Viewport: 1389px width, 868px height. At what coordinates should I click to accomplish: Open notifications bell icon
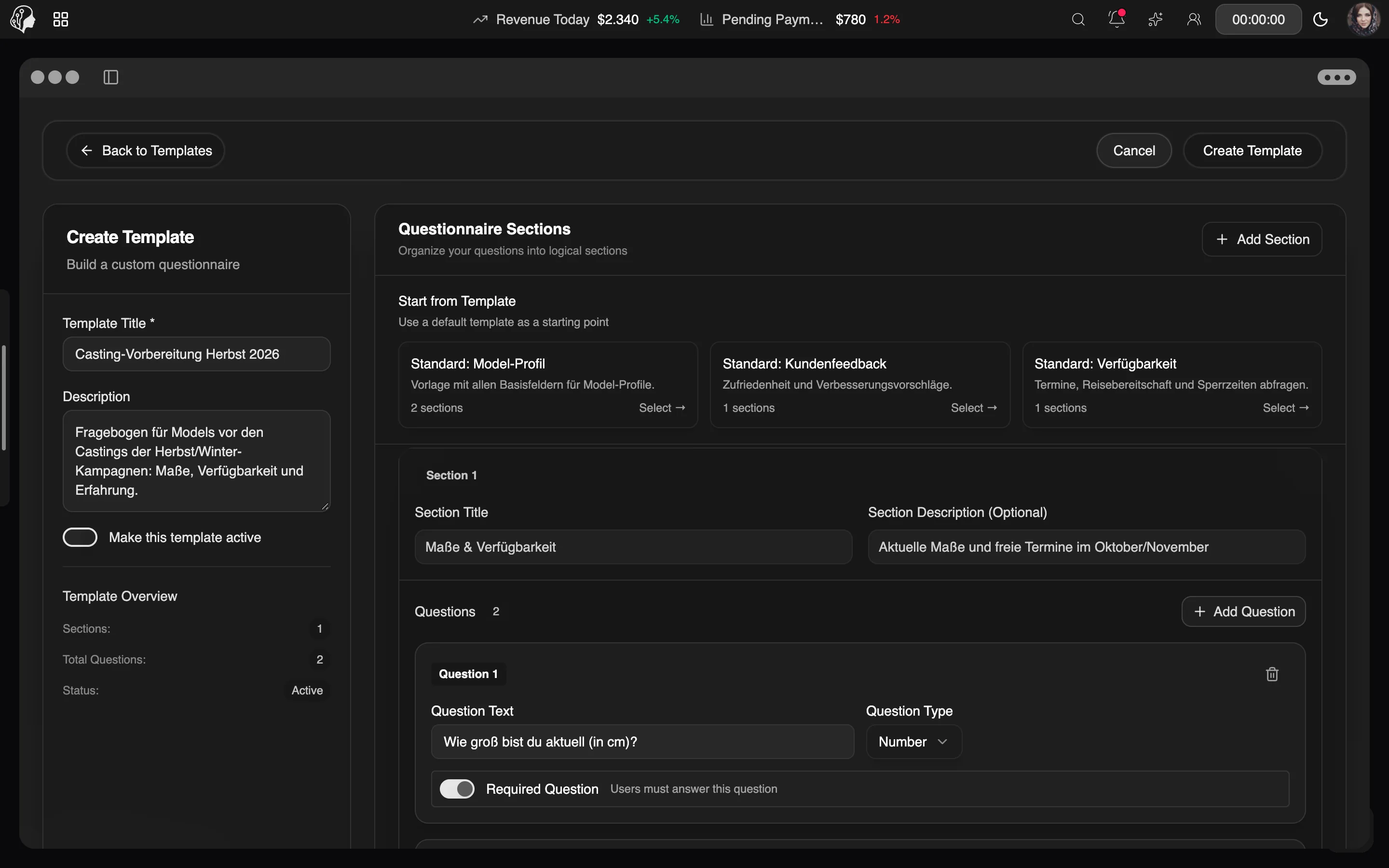click(1117, 19)
